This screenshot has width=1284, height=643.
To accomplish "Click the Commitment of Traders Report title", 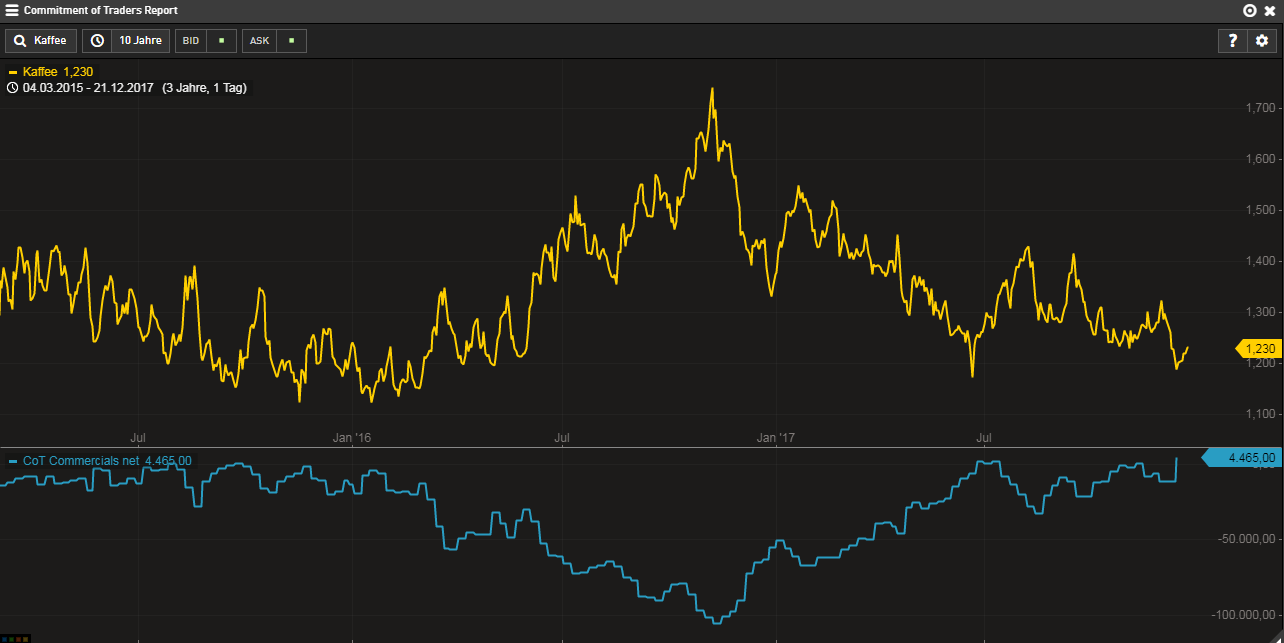I will [x=100, y=10].
